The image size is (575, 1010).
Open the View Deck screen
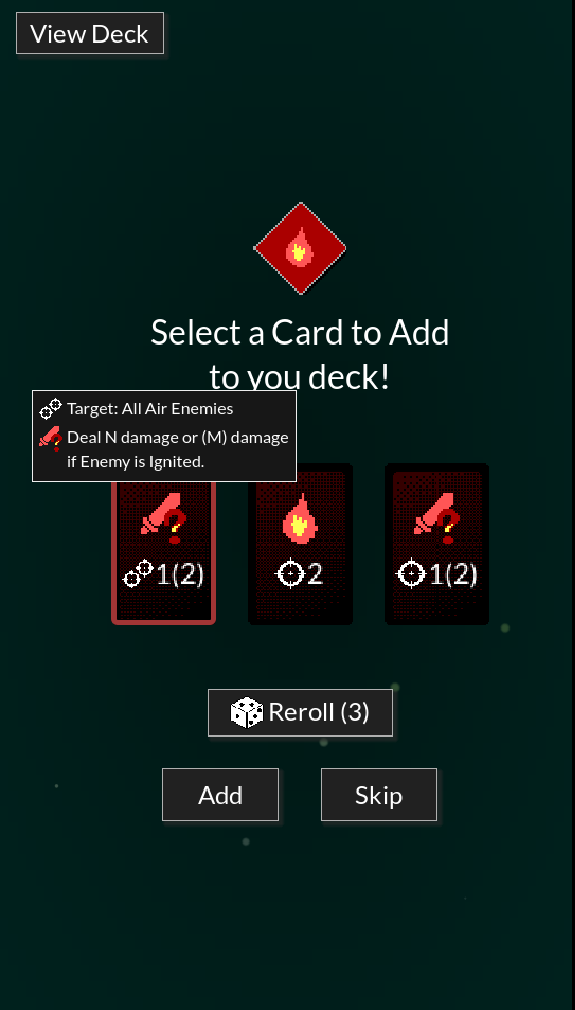[90, 33]
